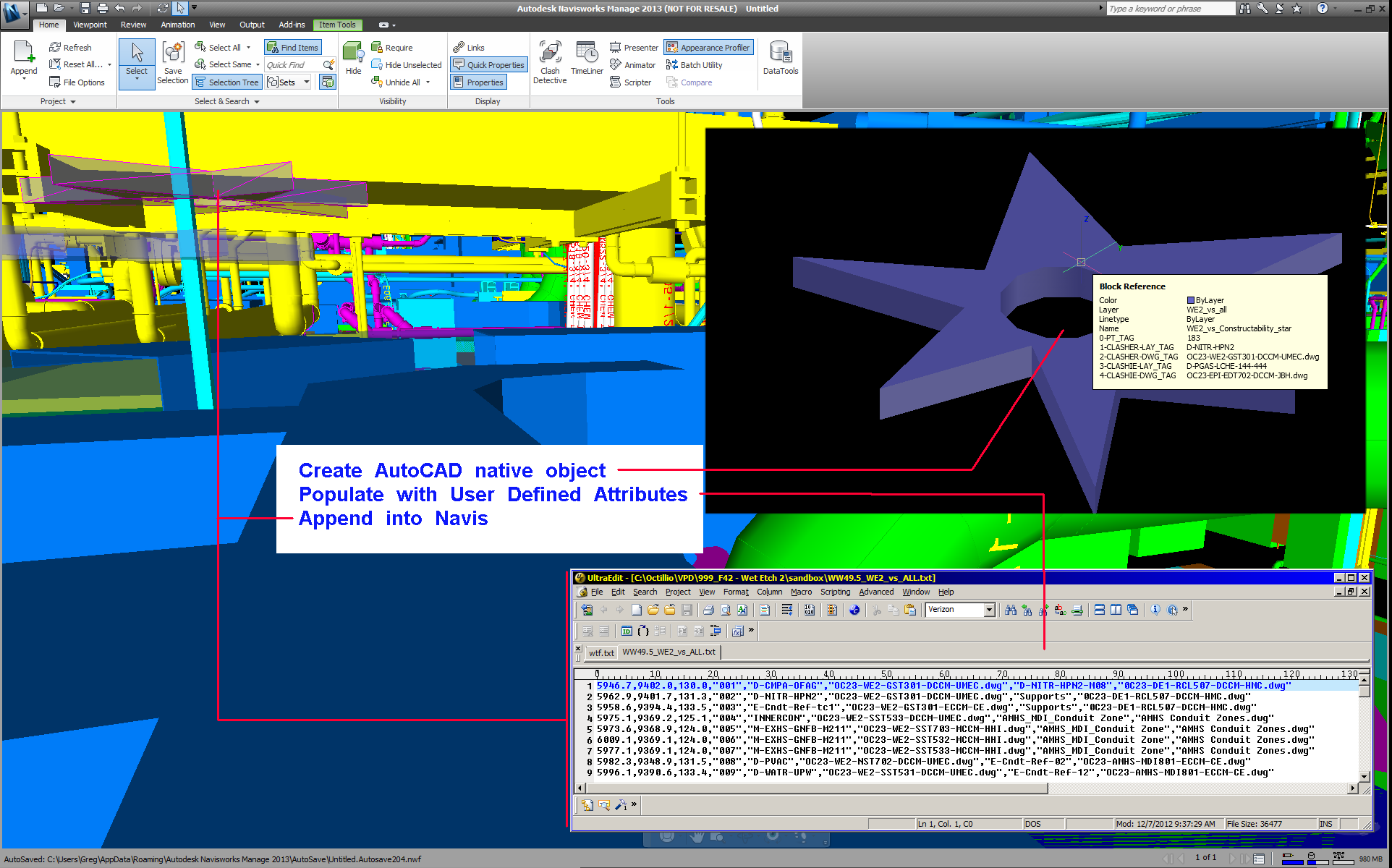Toggle the Properties panel button
1392x868 pixels.
point(478,82)
